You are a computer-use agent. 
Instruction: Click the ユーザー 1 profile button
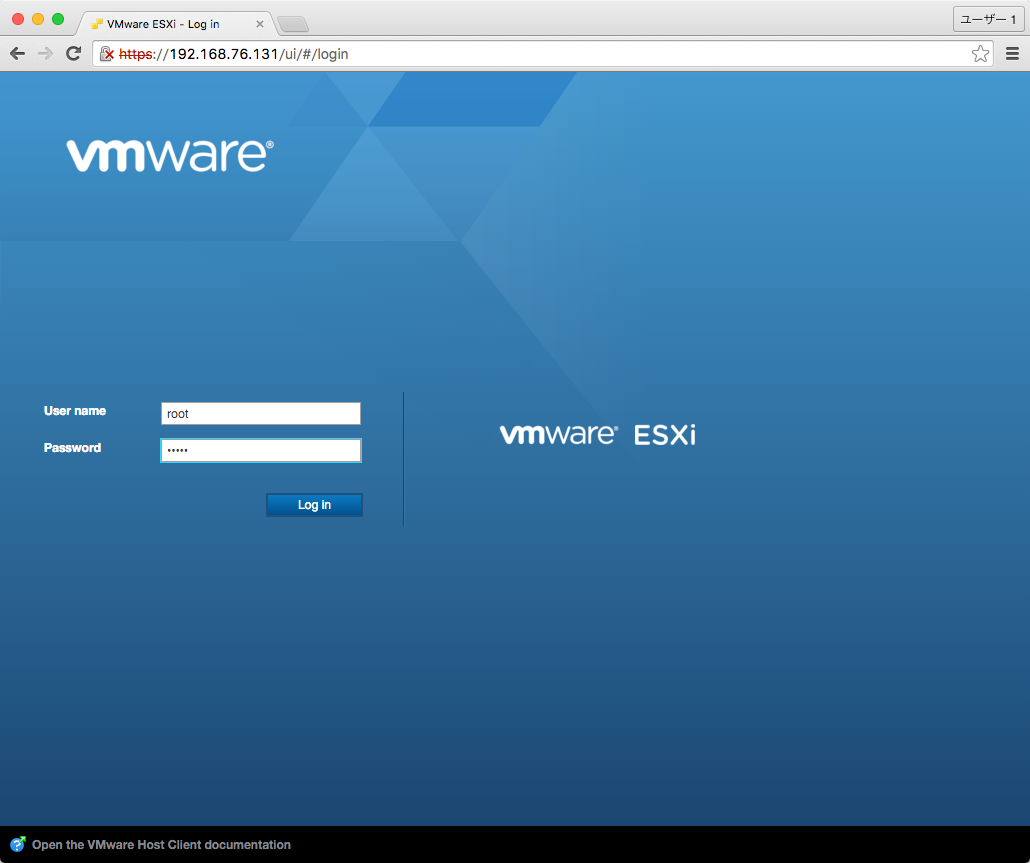tap(988, 19)
